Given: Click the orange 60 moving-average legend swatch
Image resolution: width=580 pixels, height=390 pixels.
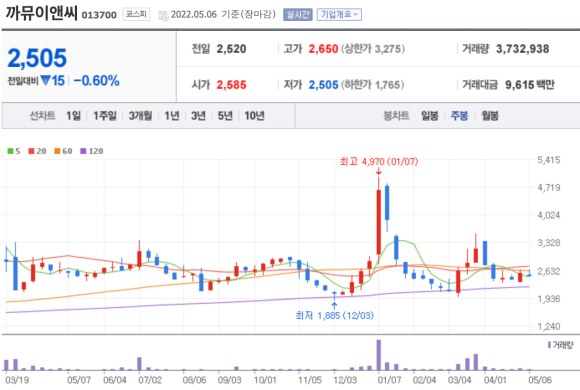Looking at the screenshot, I should tap(57, 151).
